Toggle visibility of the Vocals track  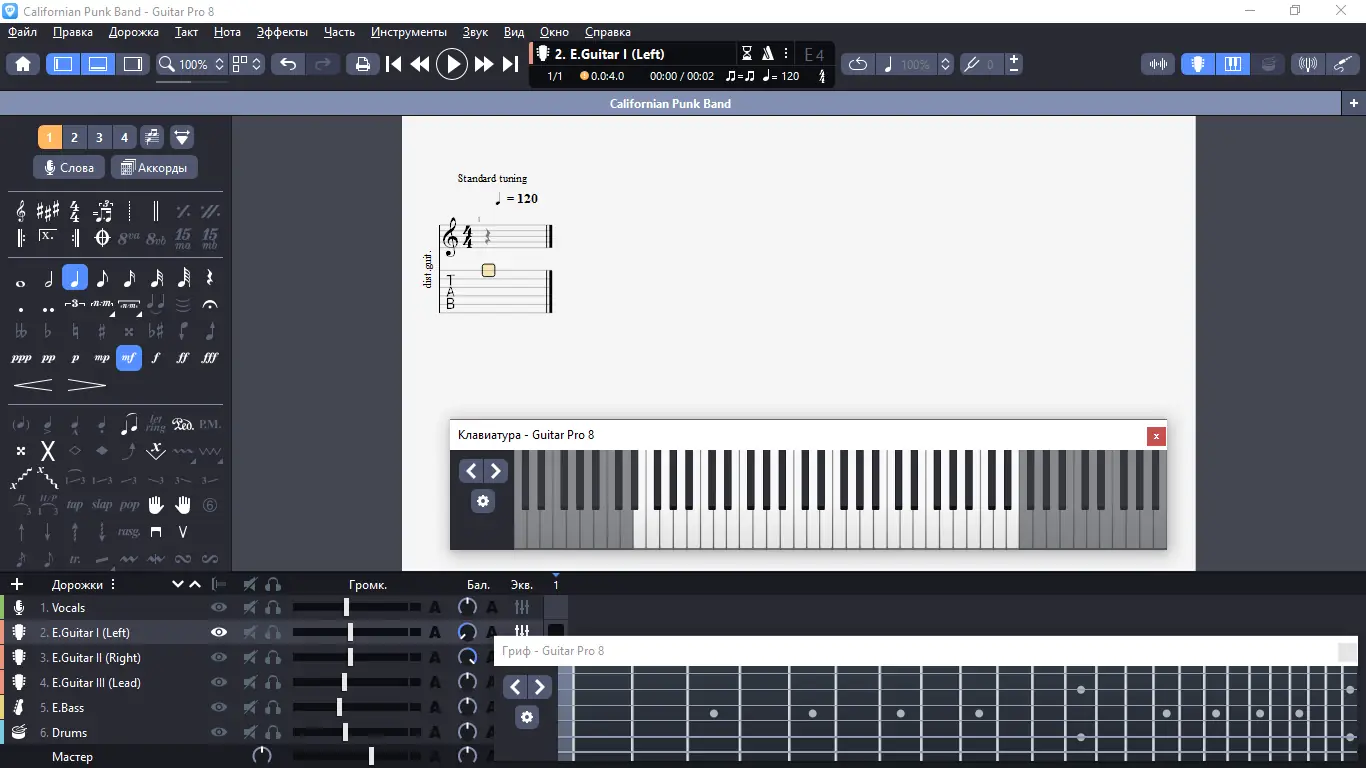pyautogui.click(x=219, y=607)
